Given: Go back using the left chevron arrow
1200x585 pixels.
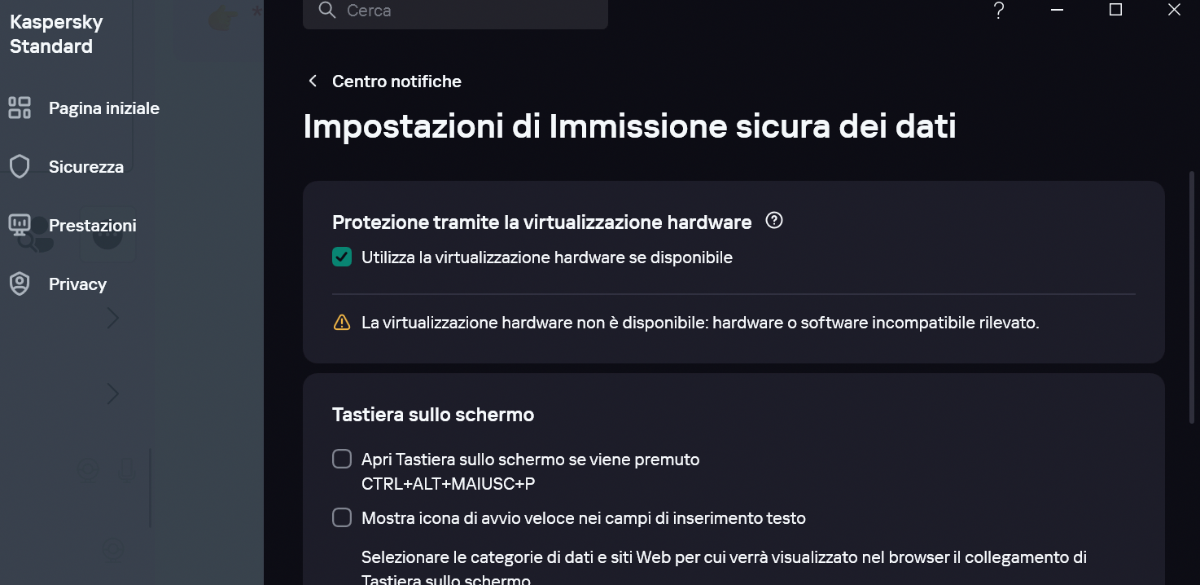Looking at the screenshot, I should (313, 81).
